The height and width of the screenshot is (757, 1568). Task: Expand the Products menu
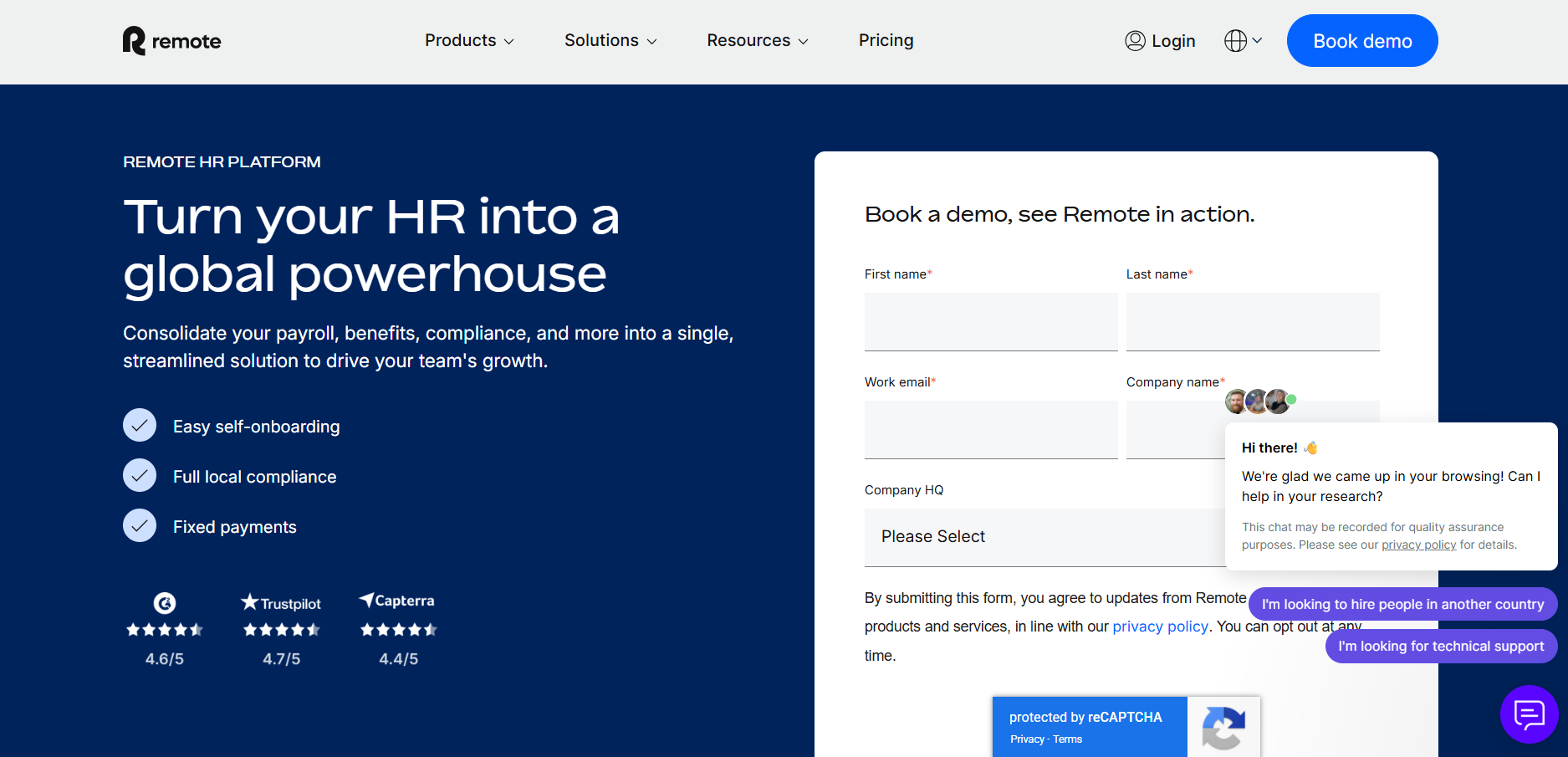coord(469,40)
